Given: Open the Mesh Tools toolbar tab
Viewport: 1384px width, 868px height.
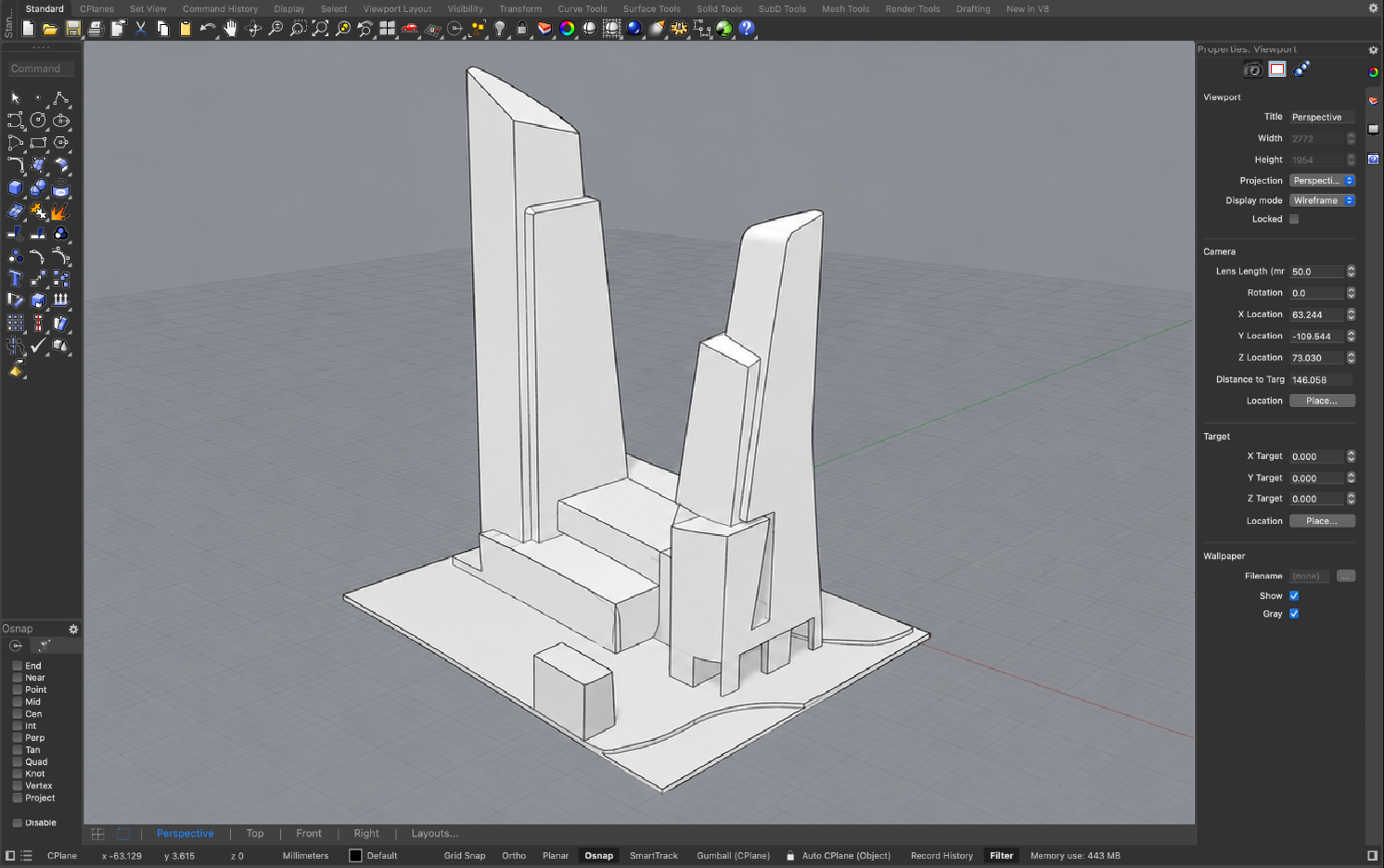Looking at the screenshot, I should (846, 8).
